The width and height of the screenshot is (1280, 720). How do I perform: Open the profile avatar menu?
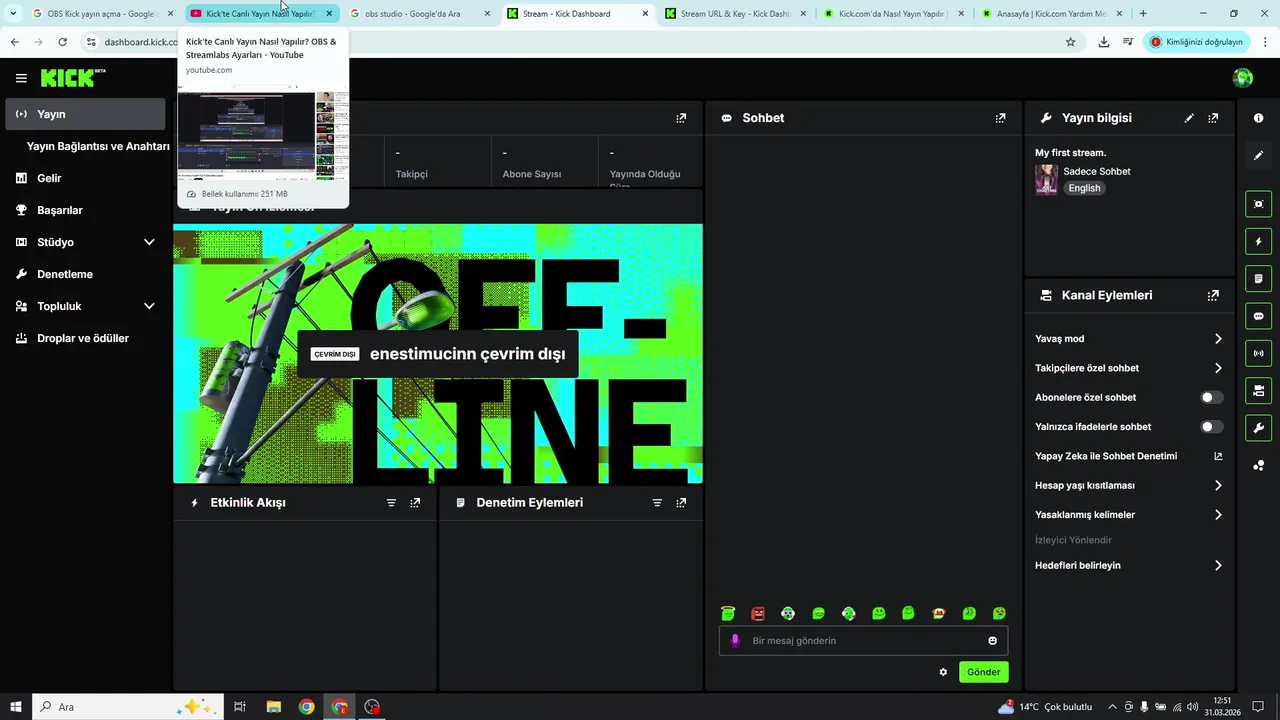(x=1243, y=78)
